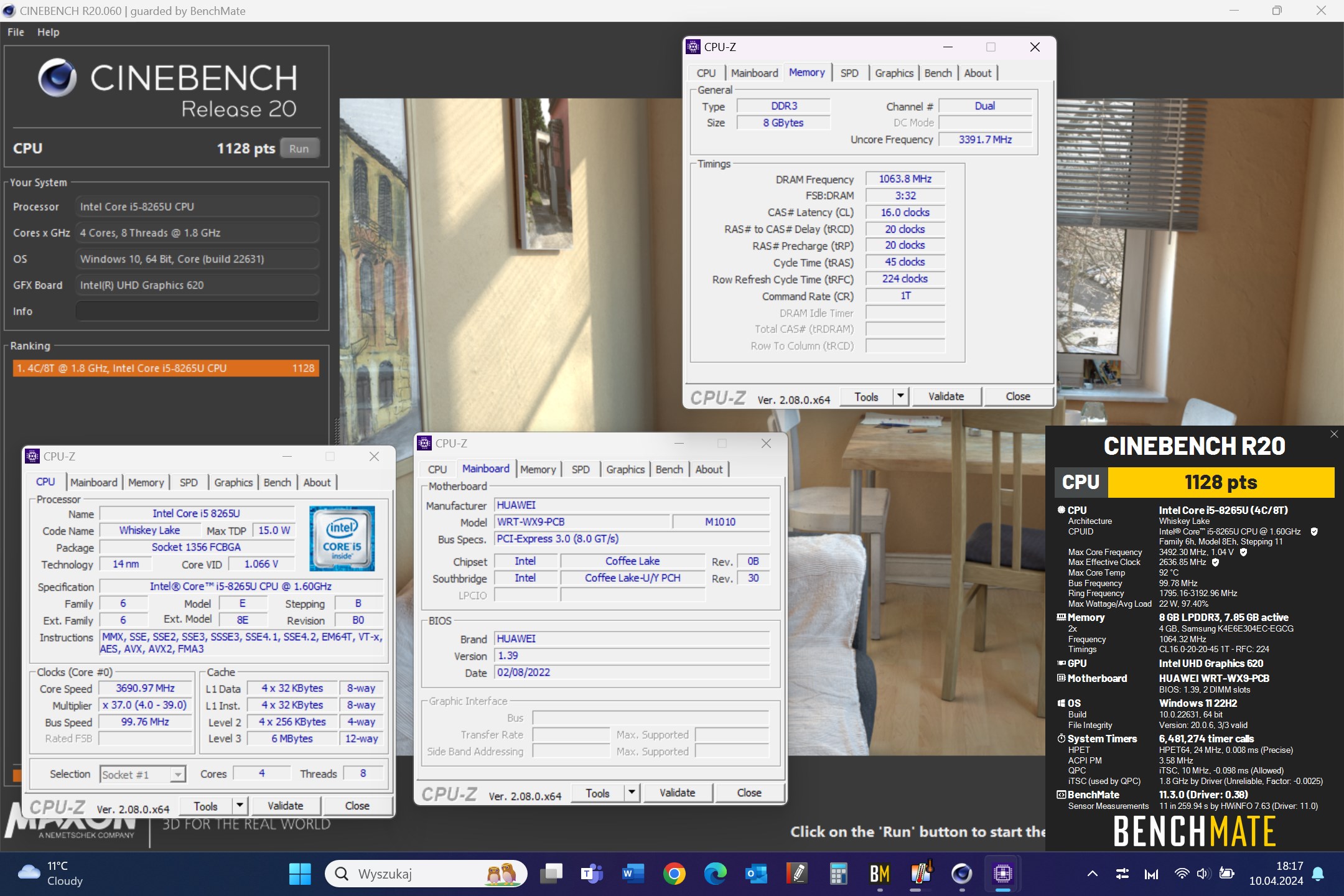
Task: Open the HWiNFO thermometer app in taskbar
Action: [921, 872]
